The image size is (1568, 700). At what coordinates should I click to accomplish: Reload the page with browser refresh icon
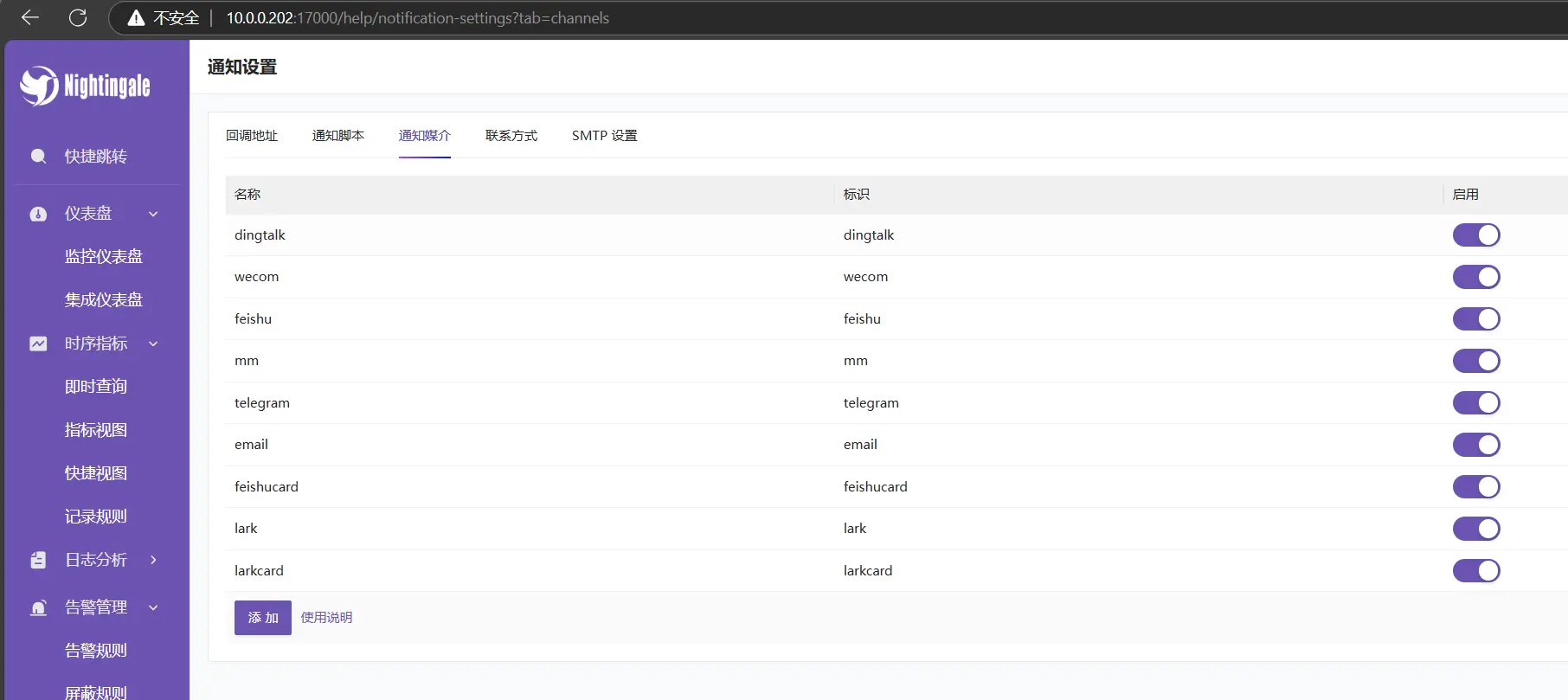click(x=78, y=17)
